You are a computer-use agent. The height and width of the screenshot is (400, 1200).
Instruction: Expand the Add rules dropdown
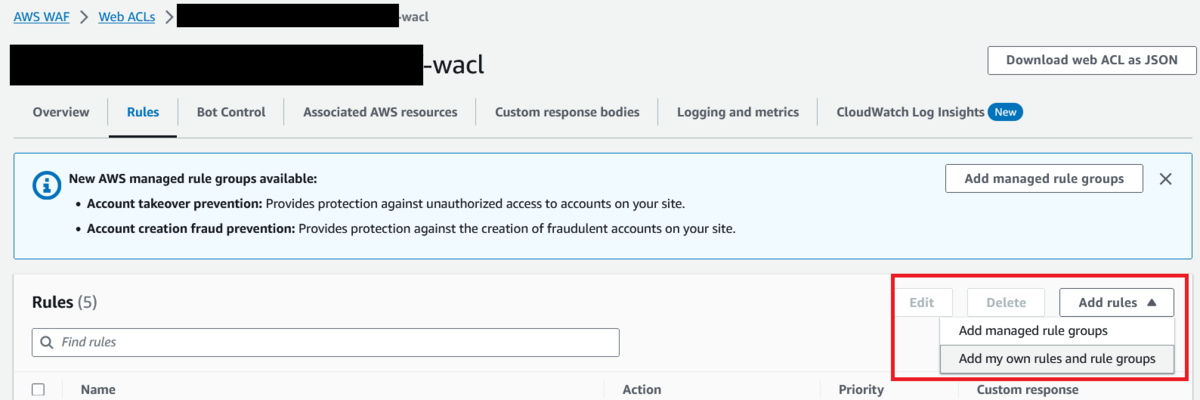pyautogui.click(x=1116, y=302)
